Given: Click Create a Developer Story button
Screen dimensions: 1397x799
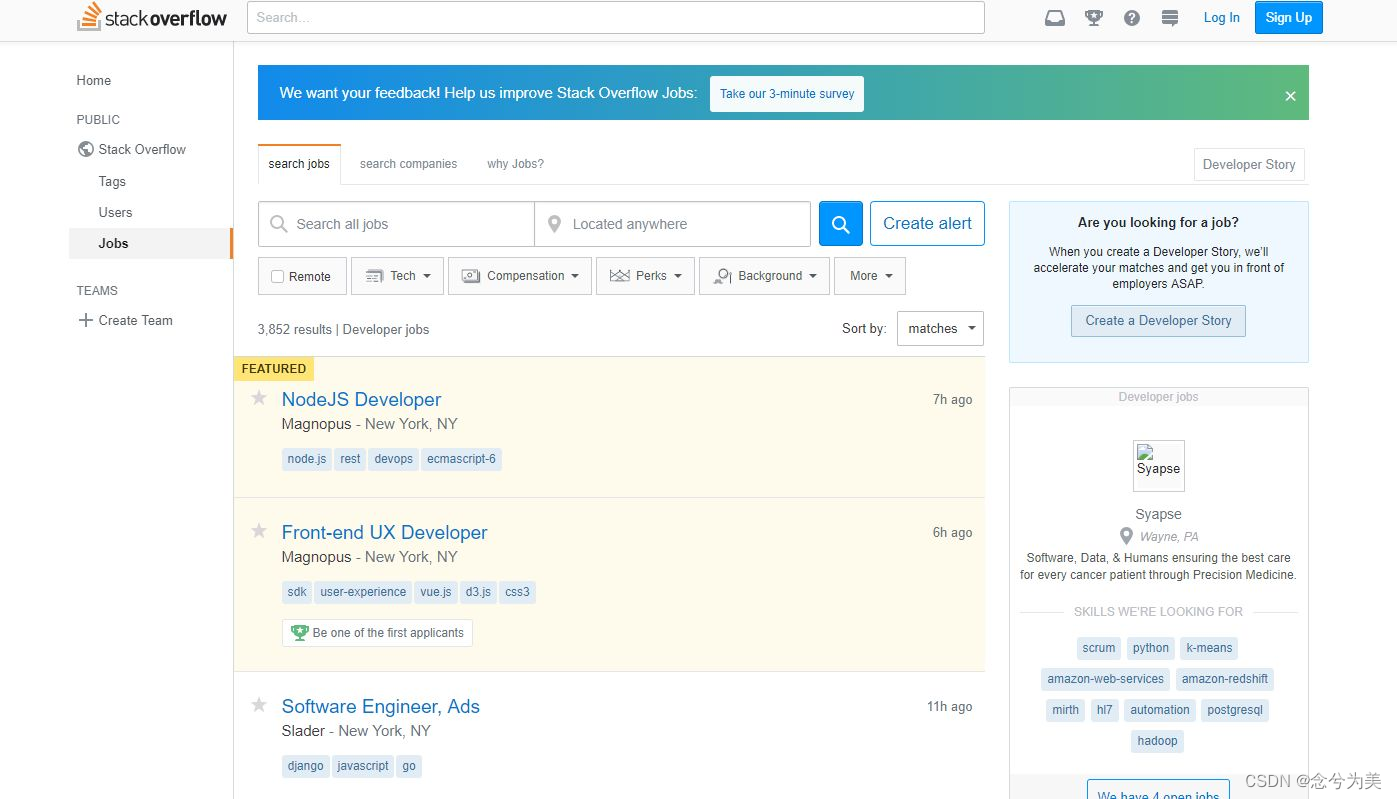Looking at the screenshot, I should [x=1158, y=321].
